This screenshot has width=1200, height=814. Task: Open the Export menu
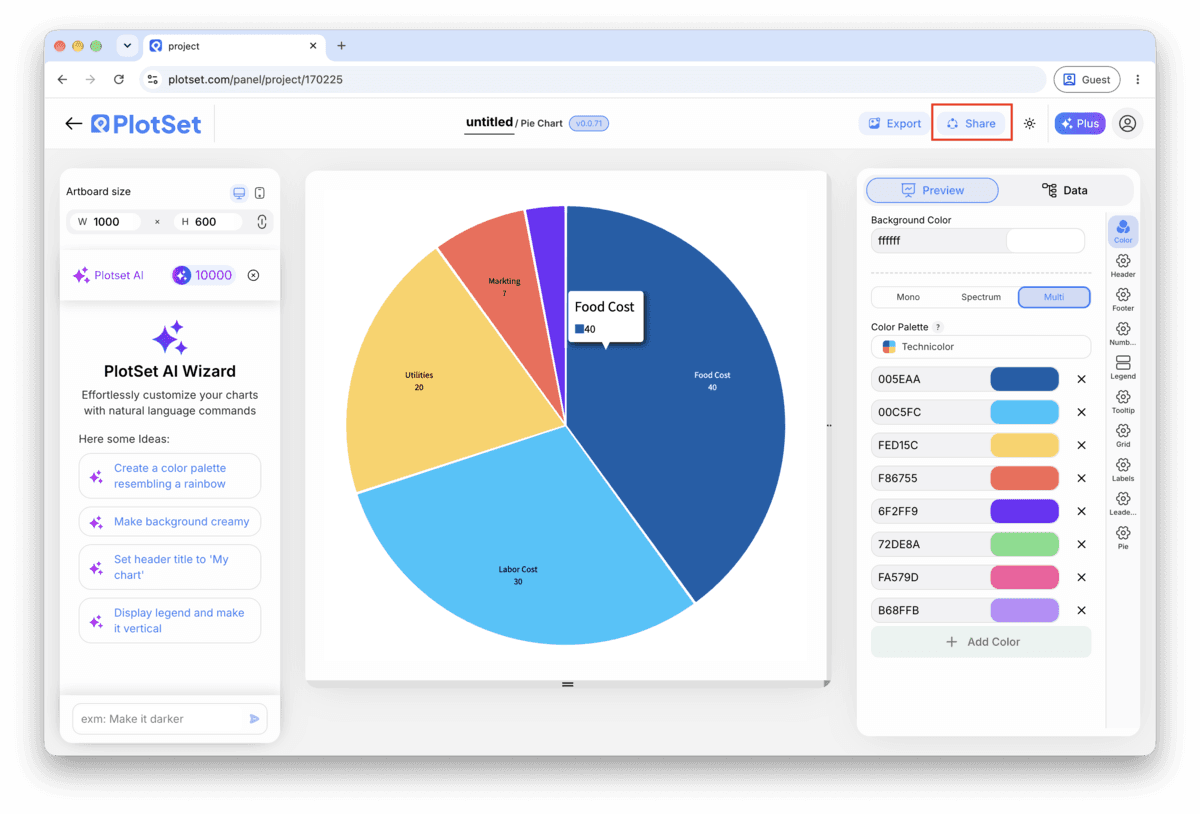[x=895, y=124]
